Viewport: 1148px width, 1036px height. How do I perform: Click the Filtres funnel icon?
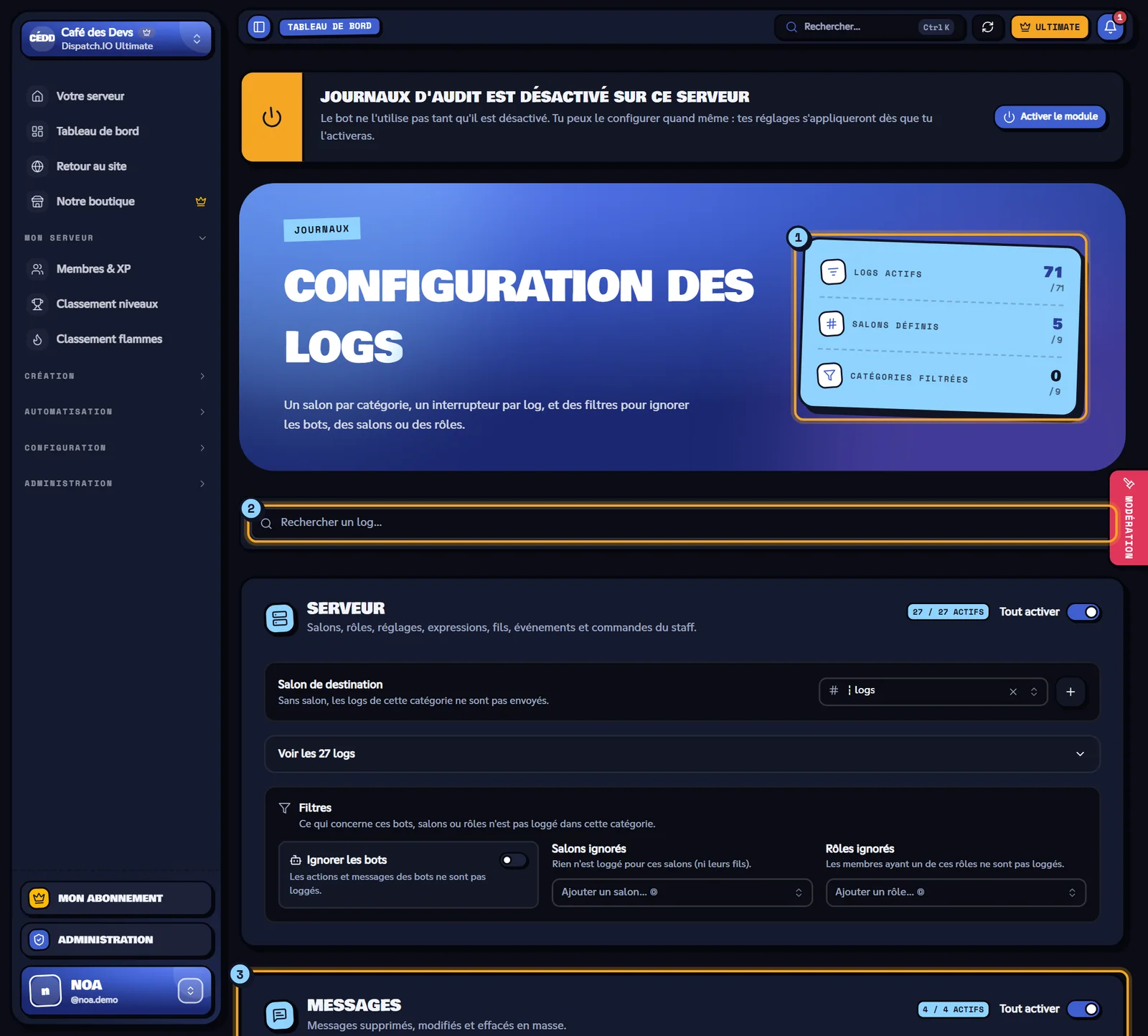285,808
